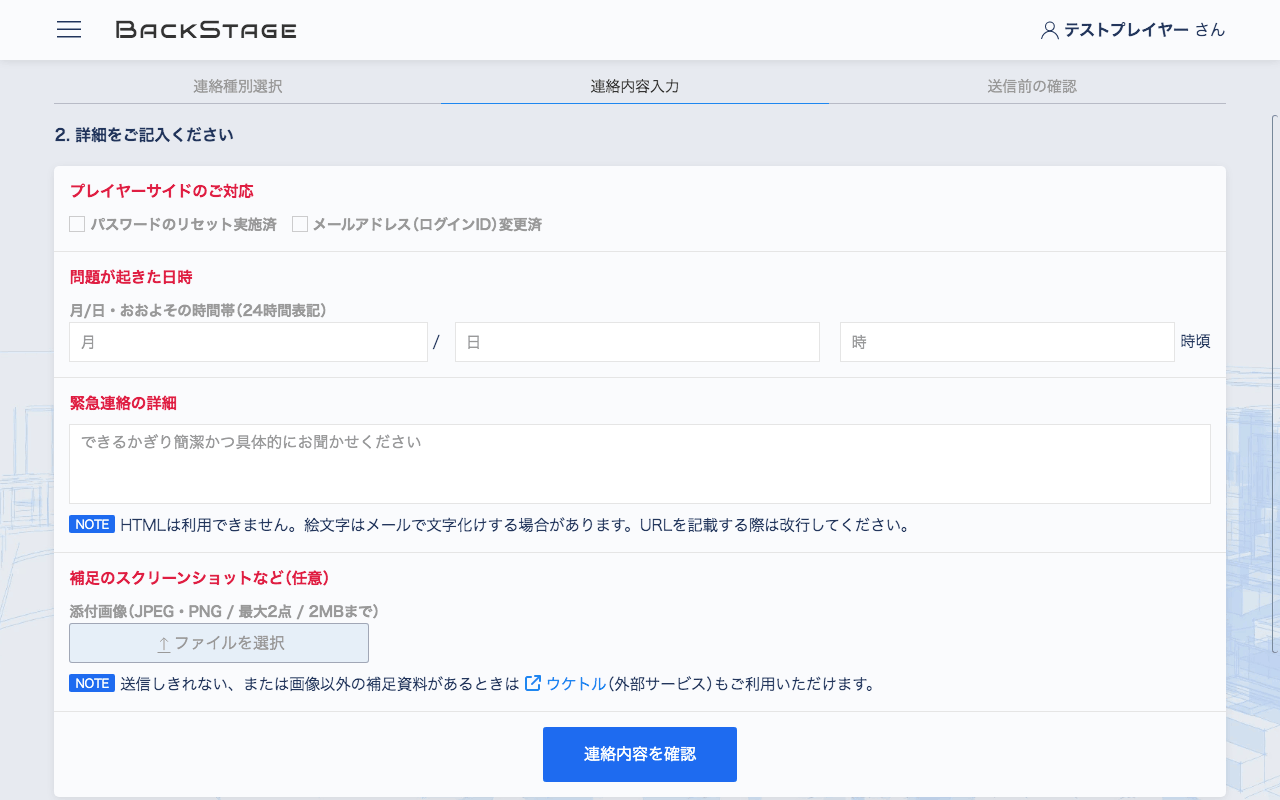Check パスワードのリセット実施済 checkbox
1280x800 pixels.
tap(77, 224)
